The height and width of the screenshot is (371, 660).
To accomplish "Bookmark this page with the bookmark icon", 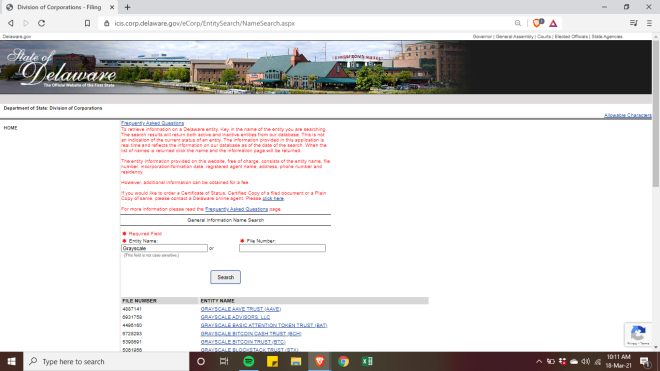I will 87,23.
